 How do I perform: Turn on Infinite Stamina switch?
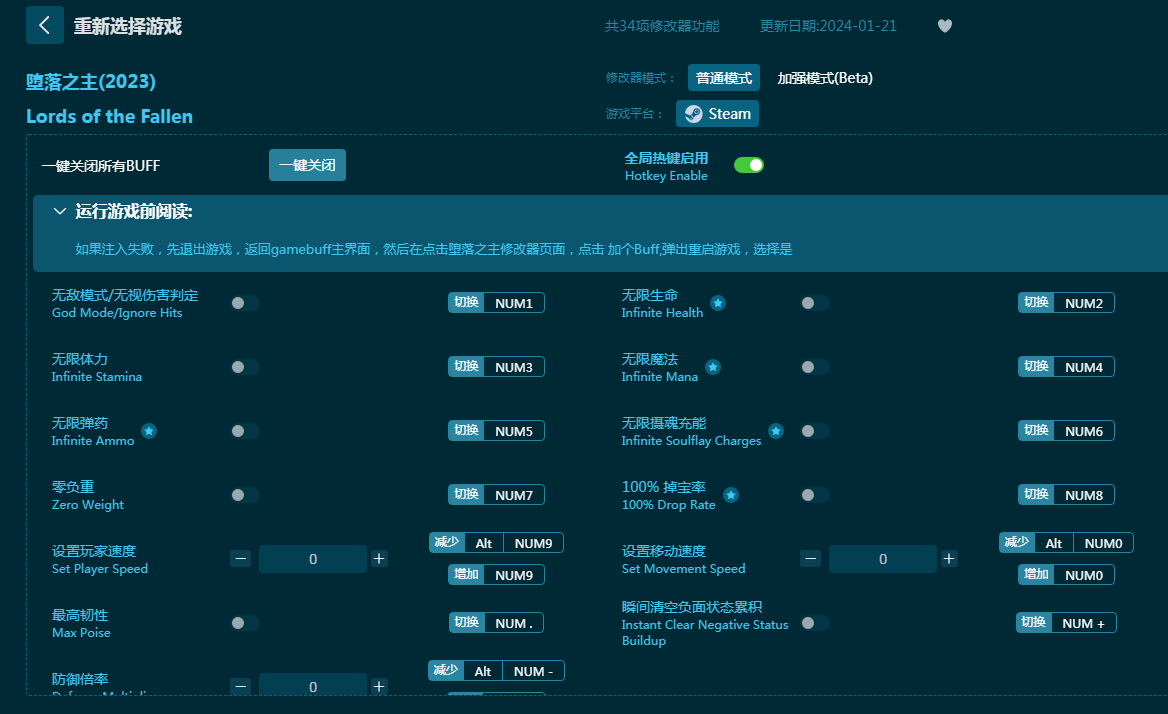pyautogui.click(x=245, y=367)
